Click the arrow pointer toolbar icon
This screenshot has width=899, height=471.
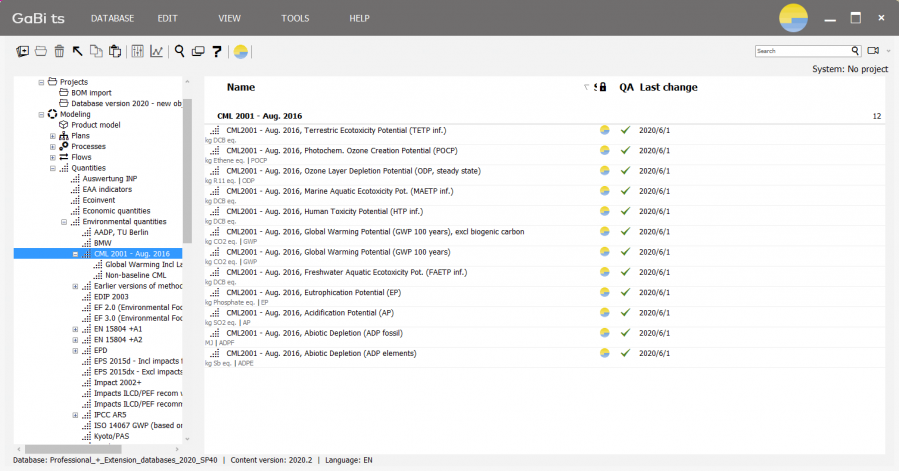78,51
